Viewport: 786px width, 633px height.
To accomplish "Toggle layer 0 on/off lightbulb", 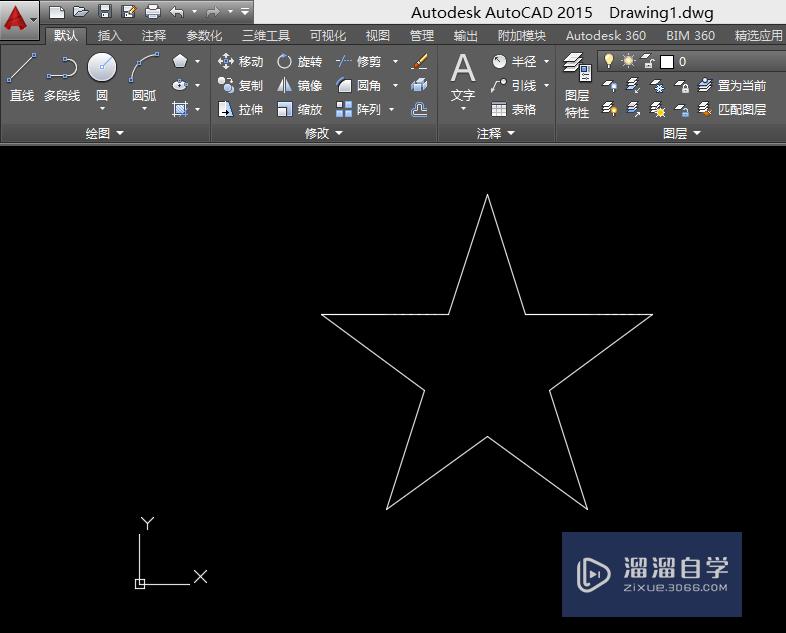I will tap(609, 61).
